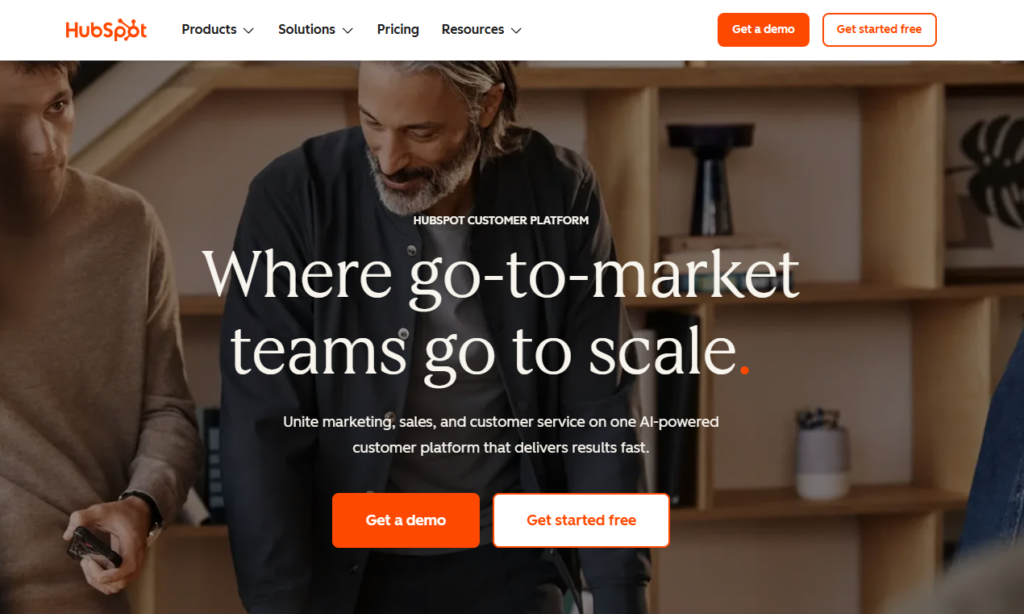Click the HubSpot logo in the header
Screen dimensions: 1024x614
point(106,30)
